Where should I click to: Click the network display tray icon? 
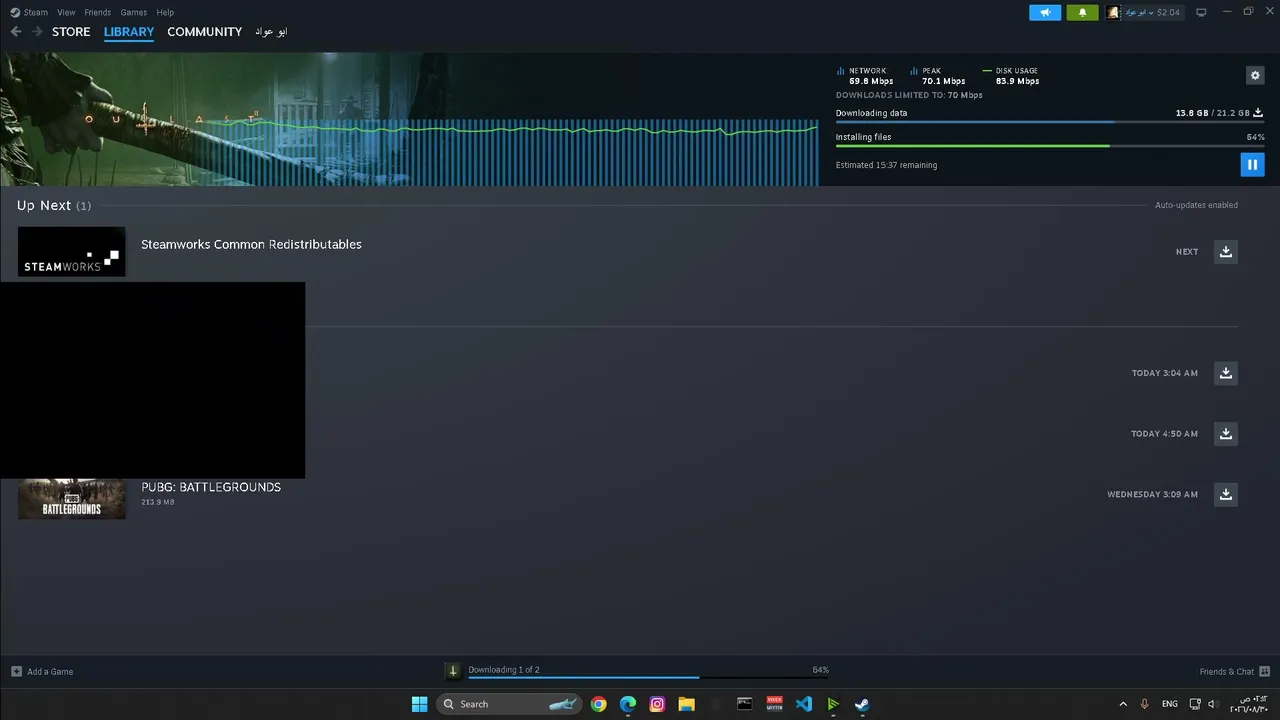(x=1195, y=704)
